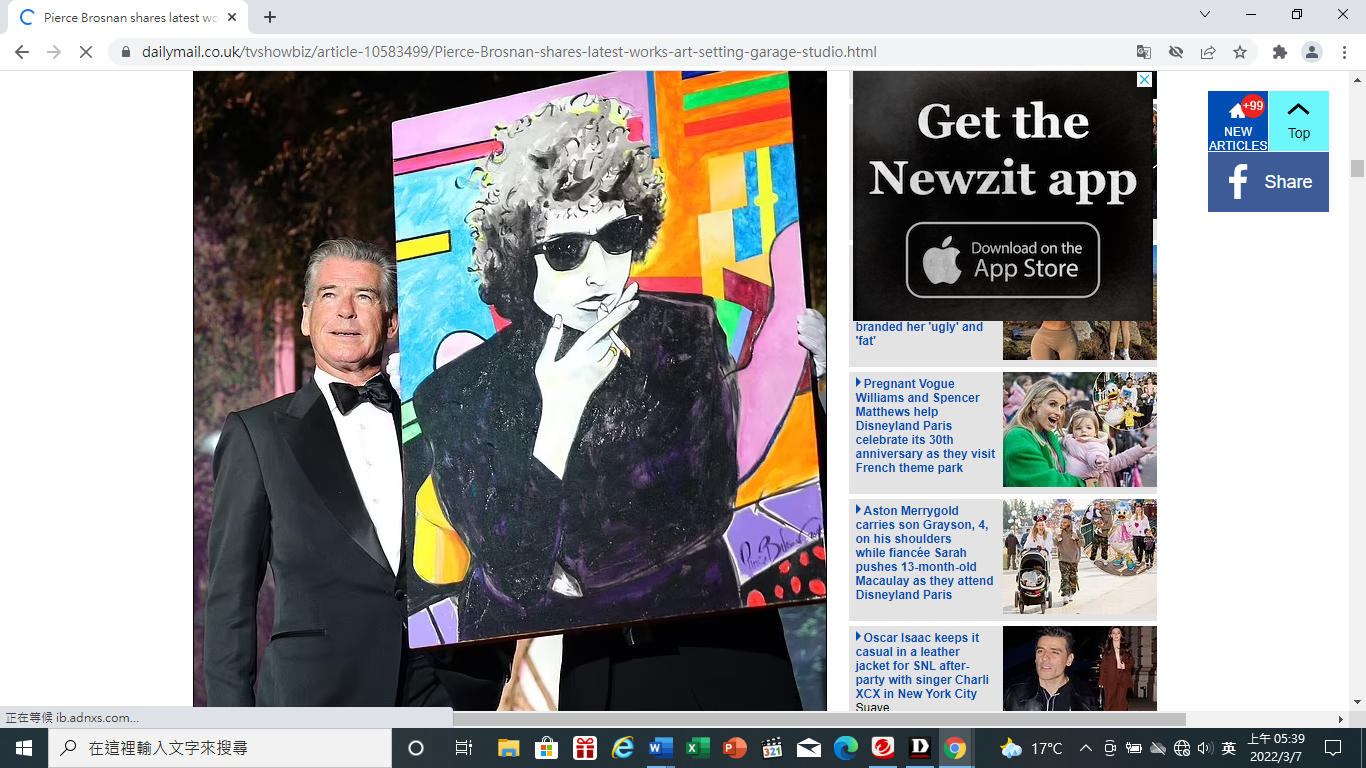Open Microsoft Word from the taskbar
The image size is (1366, 768).
click(x=660, y=748)
